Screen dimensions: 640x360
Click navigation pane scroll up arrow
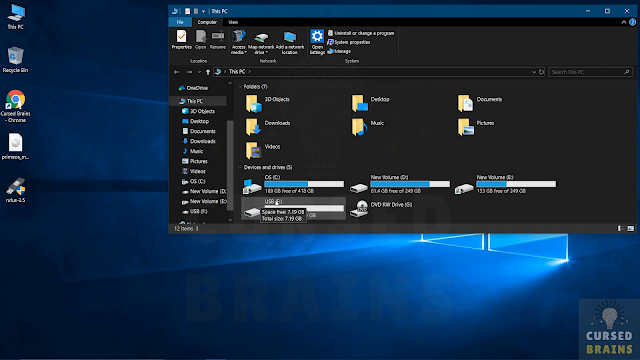pyautogui.click(x=230, y=83)
